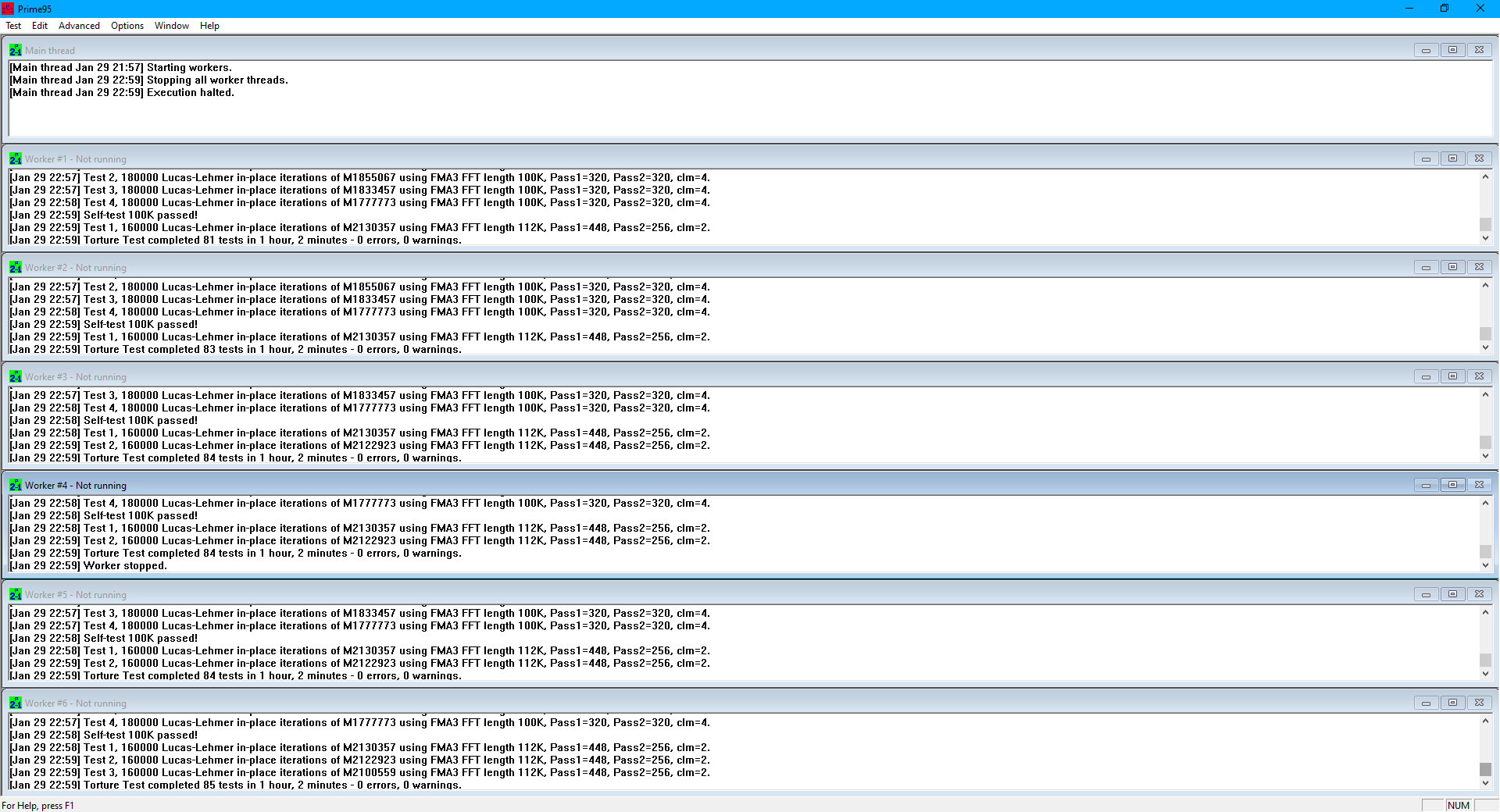Click the 'Starting workers.' log line
Screen dimensions: 1500x812
pyautogui.click(x=120, y=67)
